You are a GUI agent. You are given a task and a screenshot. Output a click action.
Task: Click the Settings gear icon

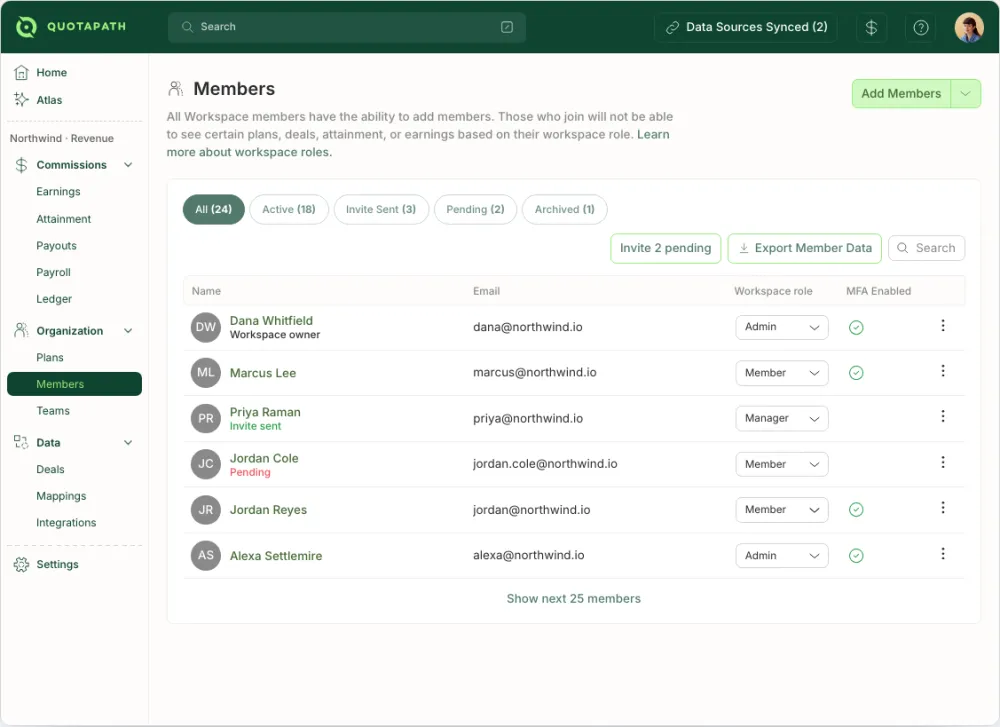pos(21,564)
